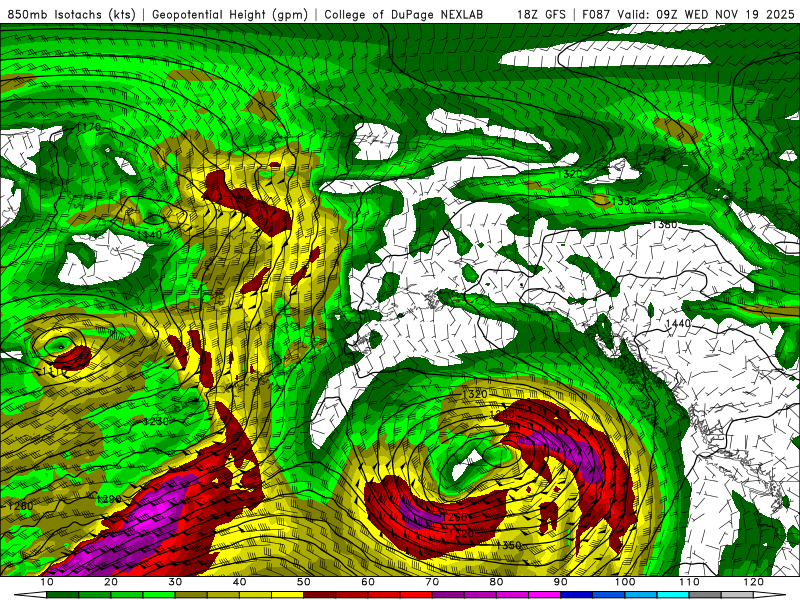Click the dark red swatch starting at 50
Image resolution: width=800 pixels, height=600 pixels.
point(319,595)
